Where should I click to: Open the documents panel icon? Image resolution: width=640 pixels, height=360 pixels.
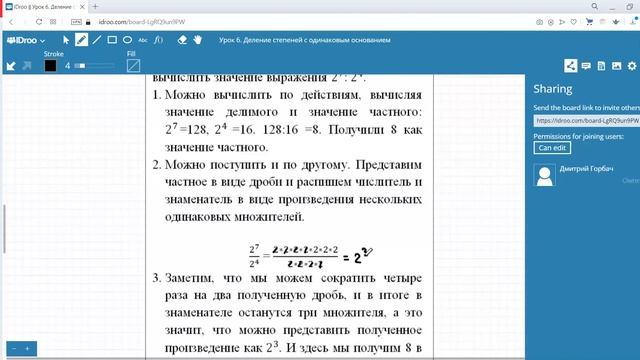pos(601,66)
